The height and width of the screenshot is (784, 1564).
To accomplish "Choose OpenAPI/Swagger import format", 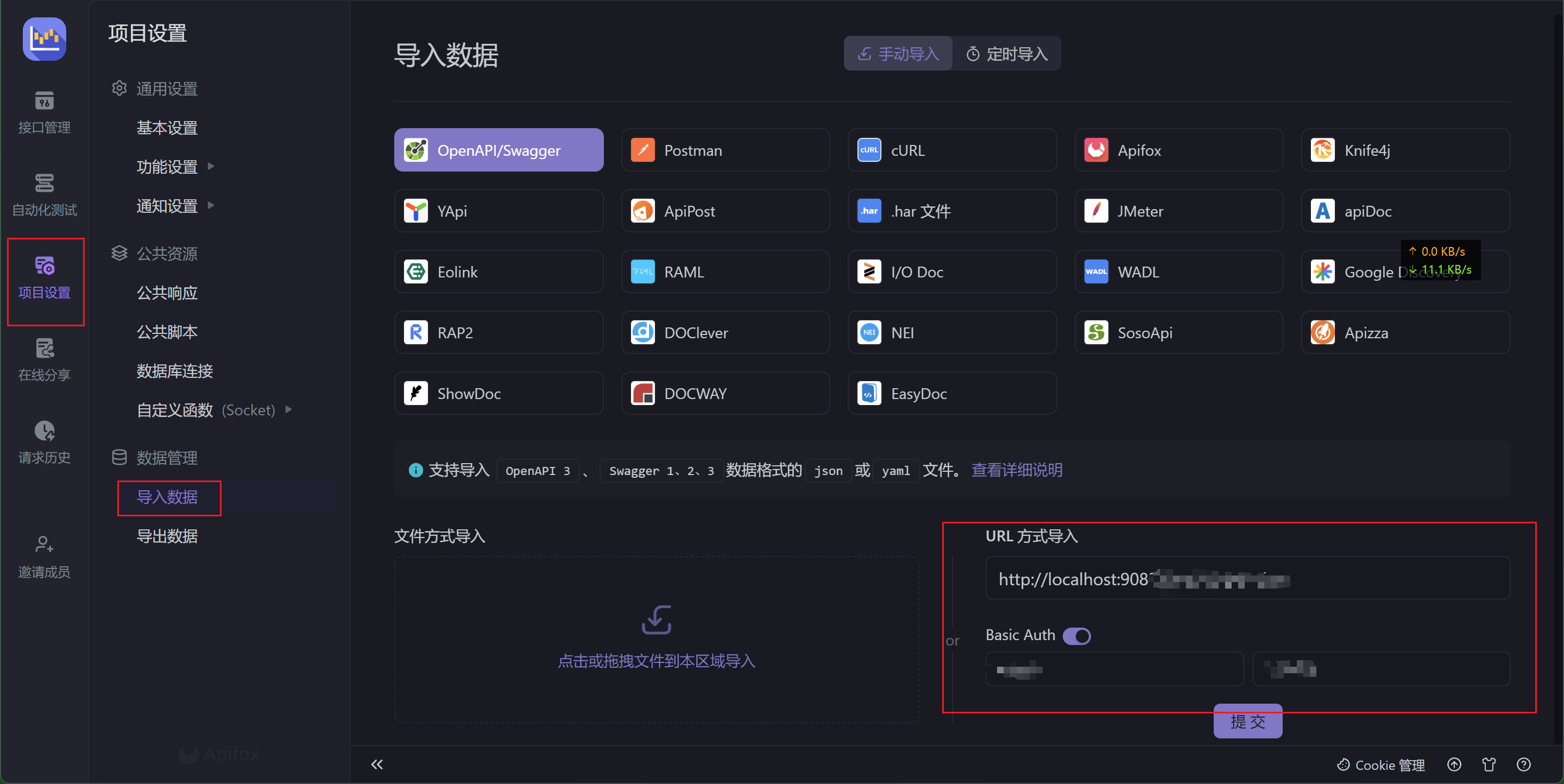I will 499,150.
